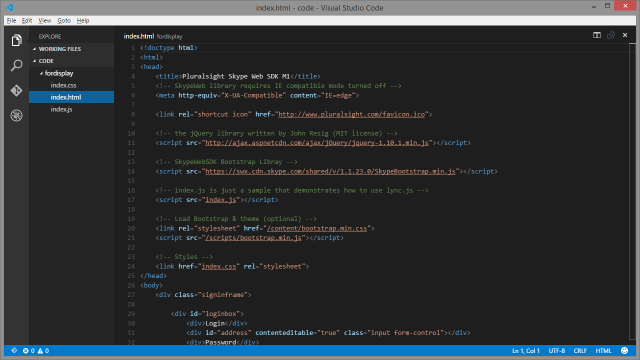Follow the SkypeBootstrap.min.js URL link

click(x=330, y=171)
